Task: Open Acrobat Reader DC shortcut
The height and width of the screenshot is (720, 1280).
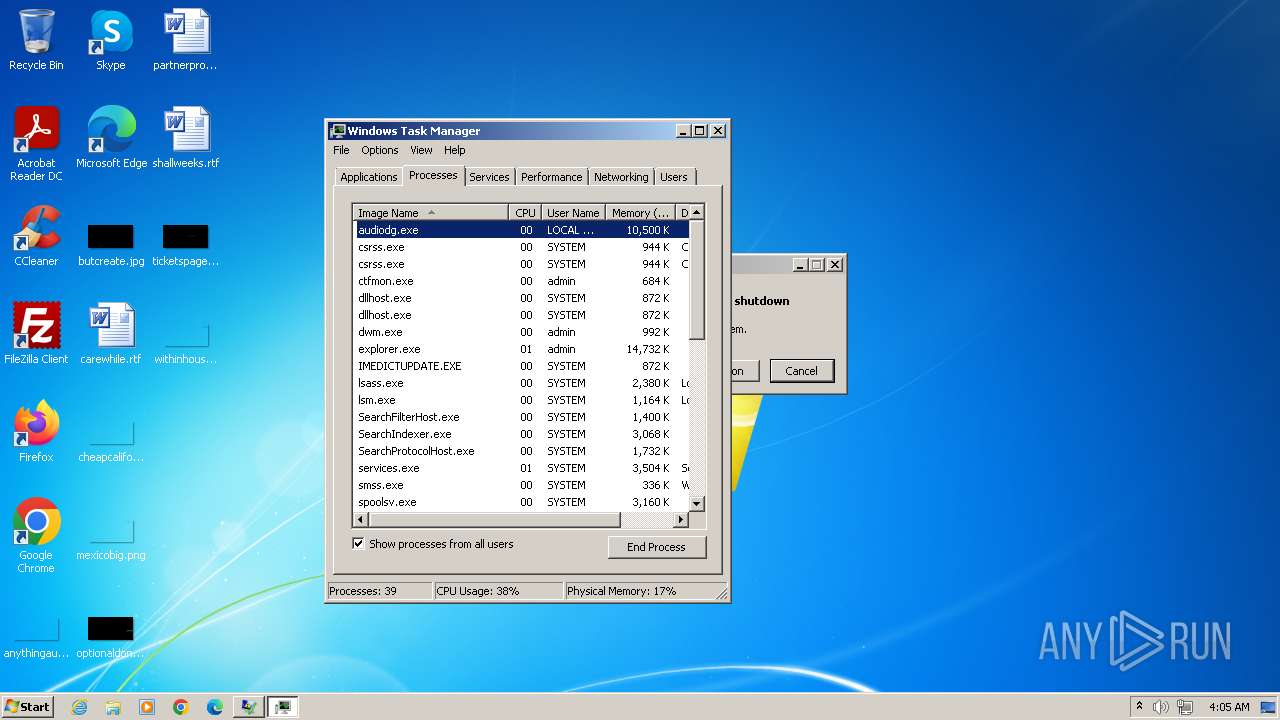Action: [36, 144]
